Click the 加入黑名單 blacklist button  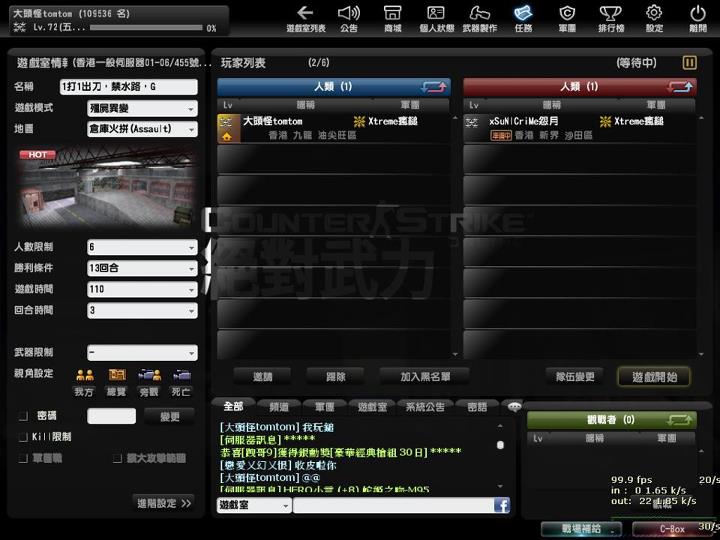425,377
